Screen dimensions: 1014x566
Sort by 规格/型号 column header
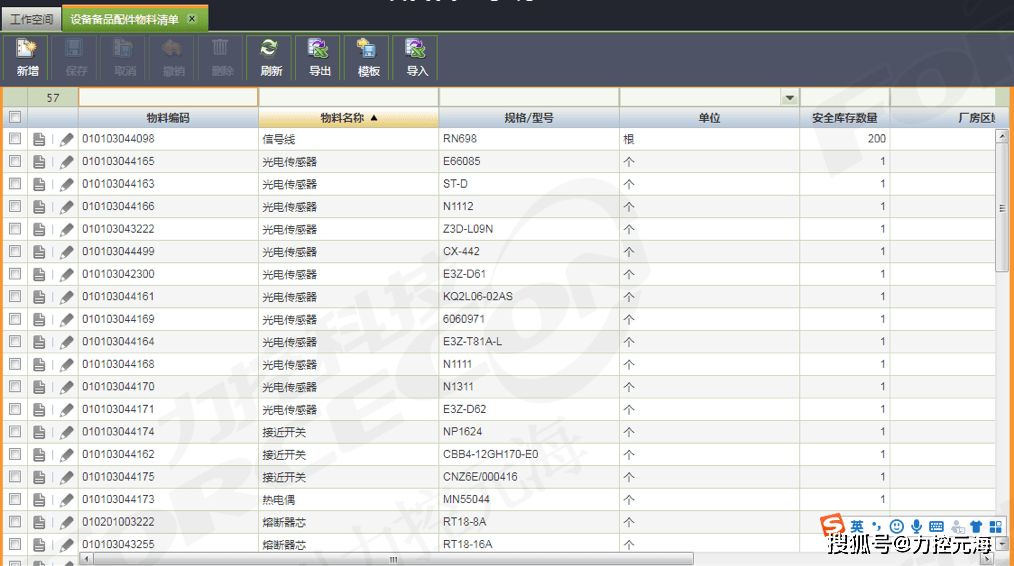529,118
